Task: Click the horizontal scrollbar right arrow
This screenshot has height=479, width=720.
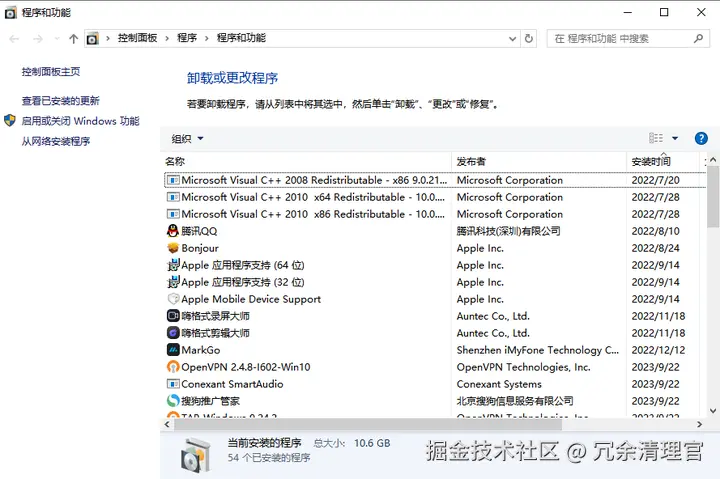Action: (699, 424)
